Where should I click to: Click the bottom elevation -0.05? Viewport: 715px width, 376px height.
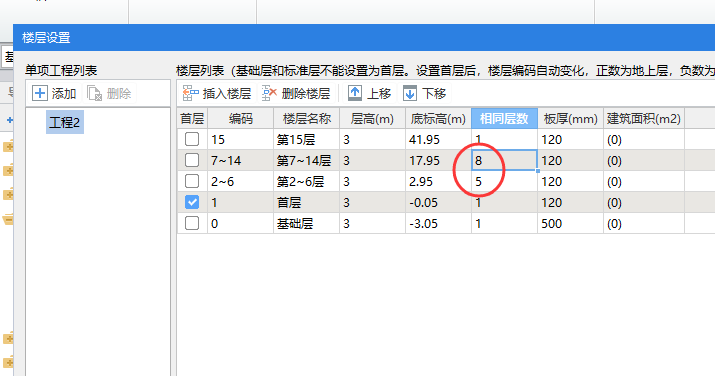[x=438, y=202]
